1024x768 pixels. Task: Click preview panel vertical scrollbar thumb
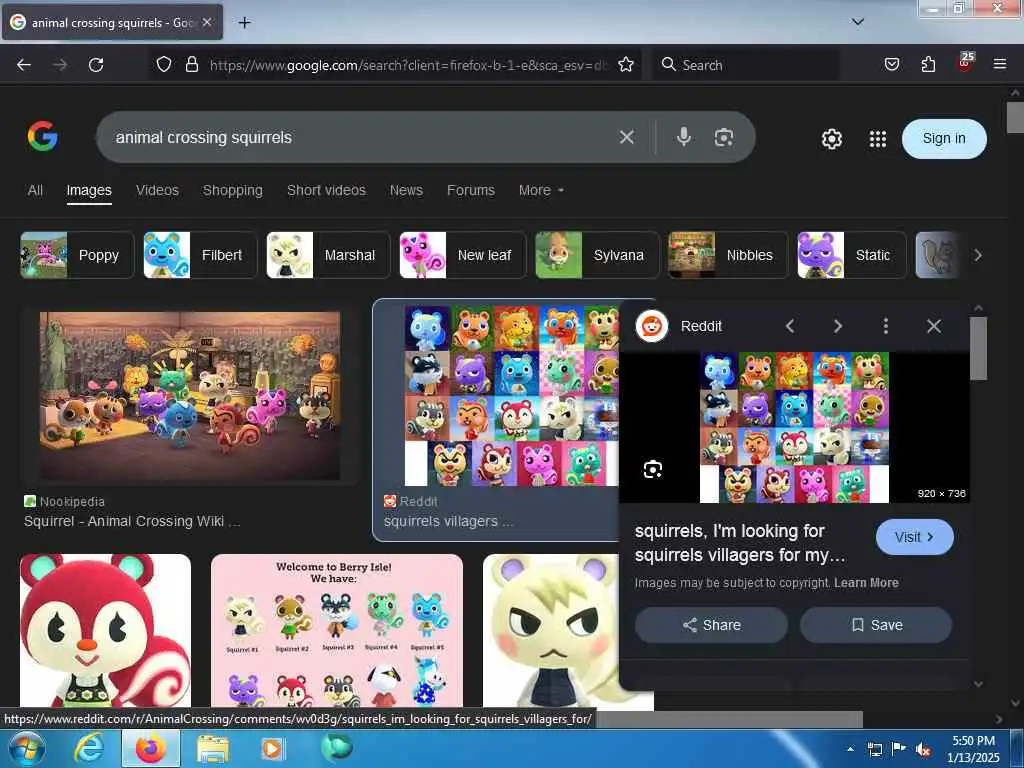(x=978, y=348)
